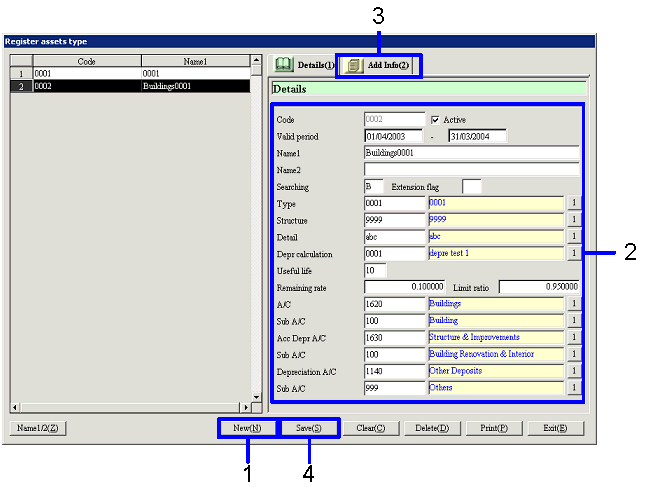Click the empty Name2 field
The width and height of the screenshot is (647, 492).
(472, 170)
